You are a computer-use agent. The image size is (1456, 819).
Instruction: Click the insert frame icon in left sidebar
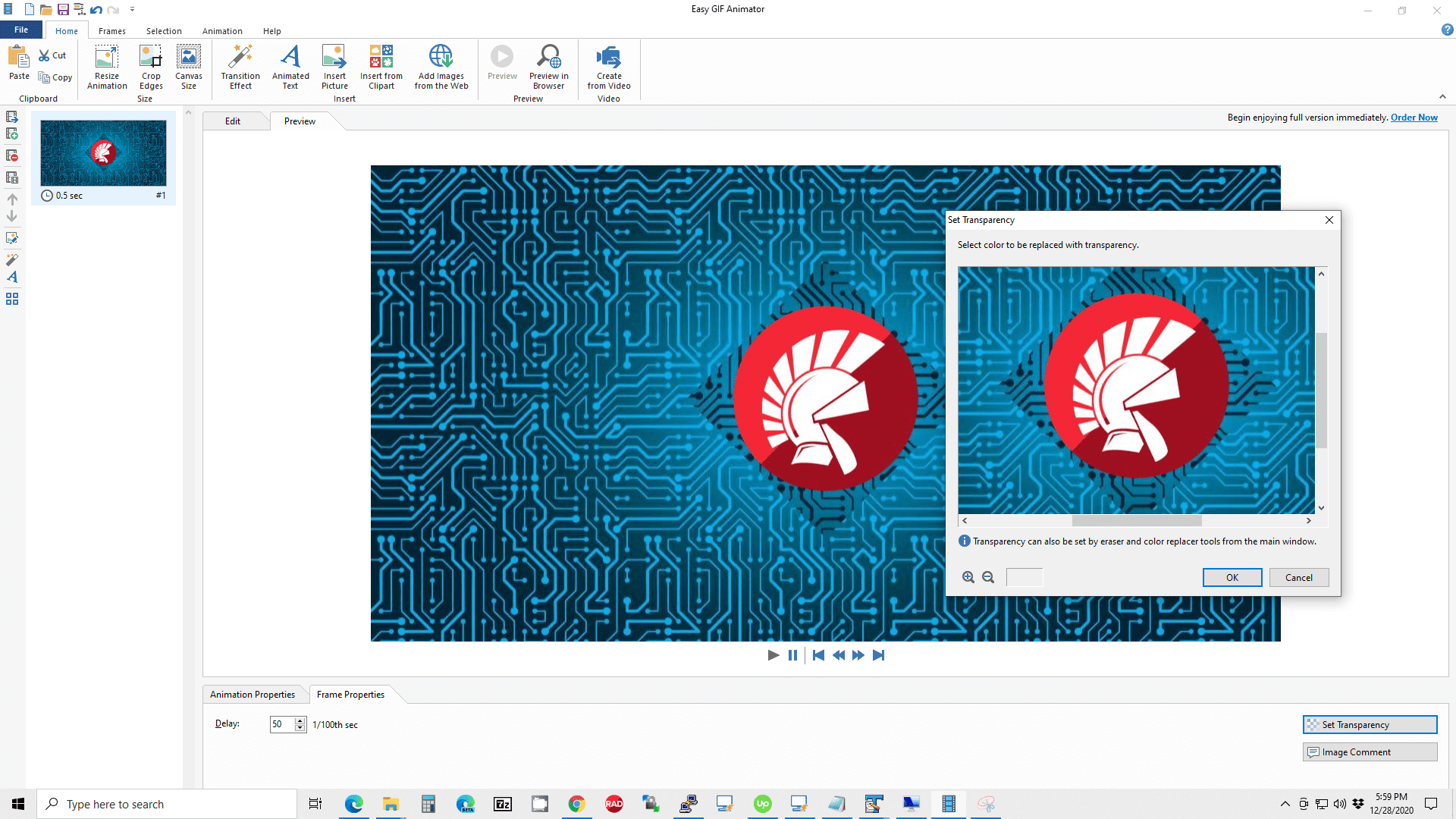click(x=12, y=117)
